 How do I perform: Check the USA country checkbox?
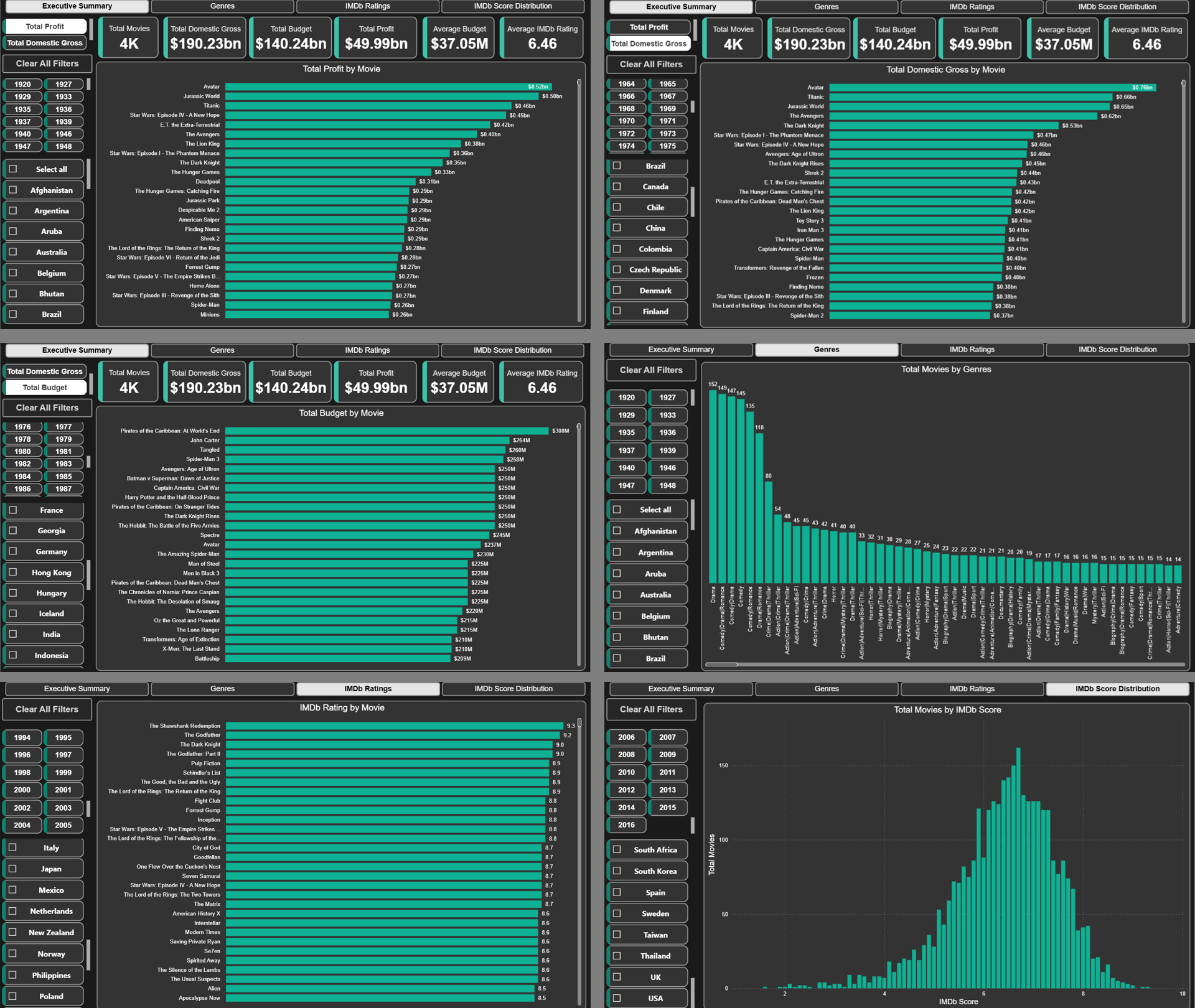pyautogui.click(x=617, y=997)
